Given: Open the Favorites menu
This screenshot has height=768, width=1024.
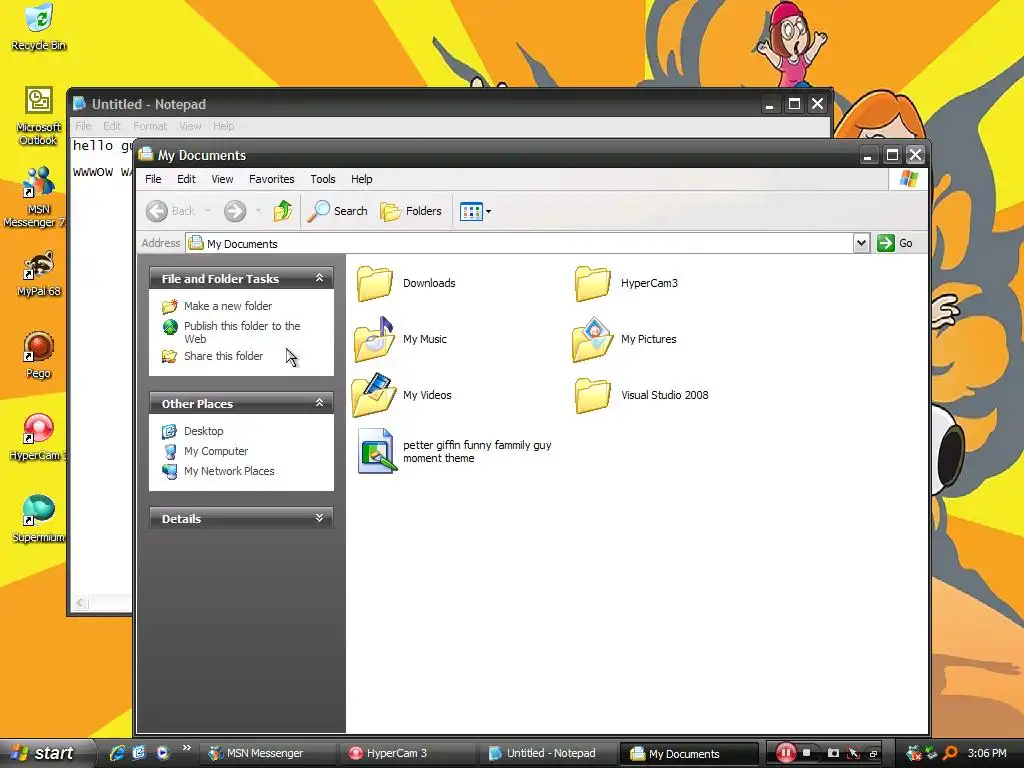Looking at the screenshot, I should (x=272, y=179).
